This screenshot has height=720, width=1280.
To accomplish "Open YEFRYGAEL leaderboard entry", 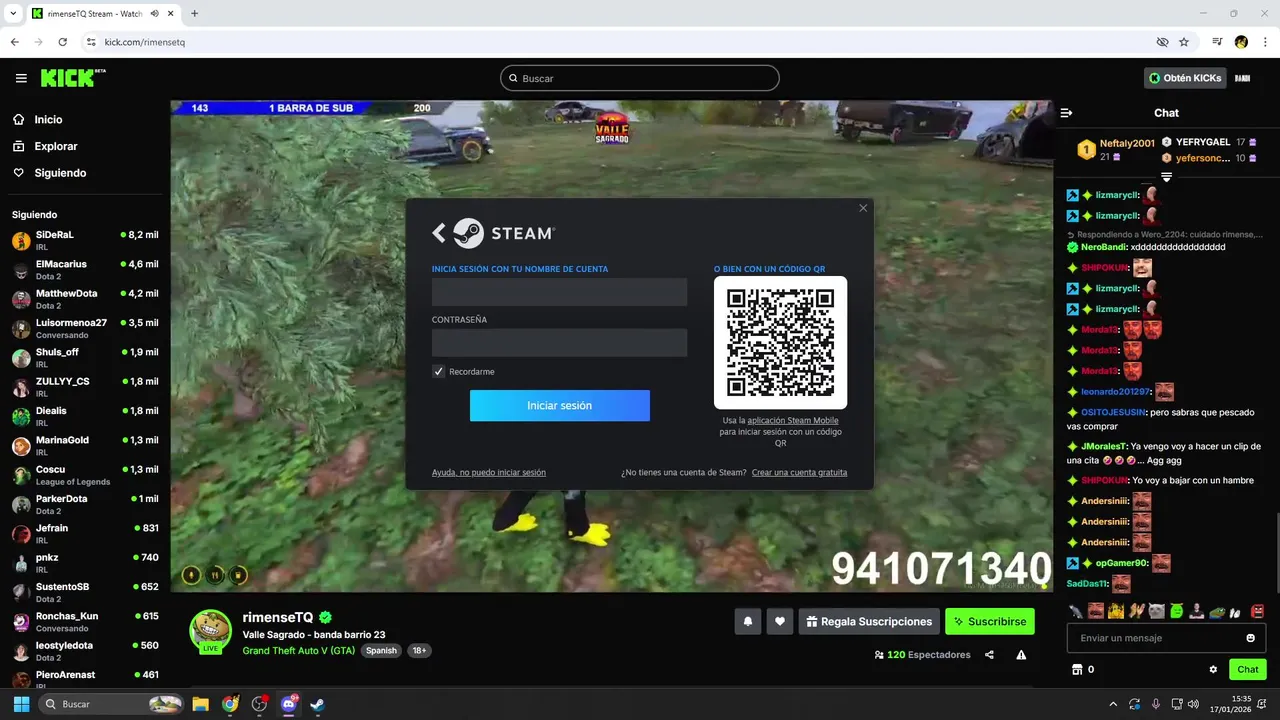I will pos(1210,142).
